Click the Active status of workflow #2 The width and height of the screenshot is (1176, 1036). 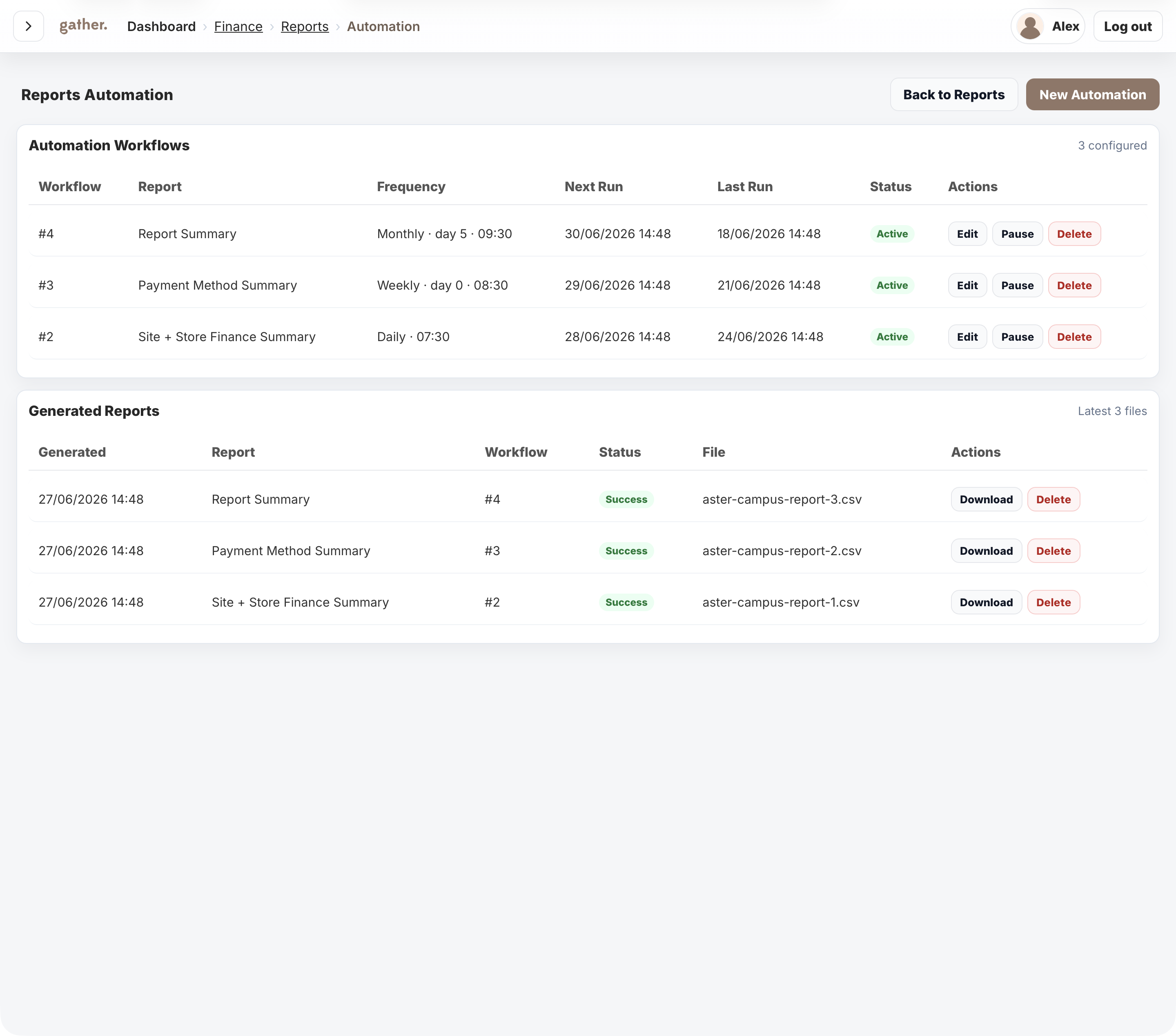point(892,337)
